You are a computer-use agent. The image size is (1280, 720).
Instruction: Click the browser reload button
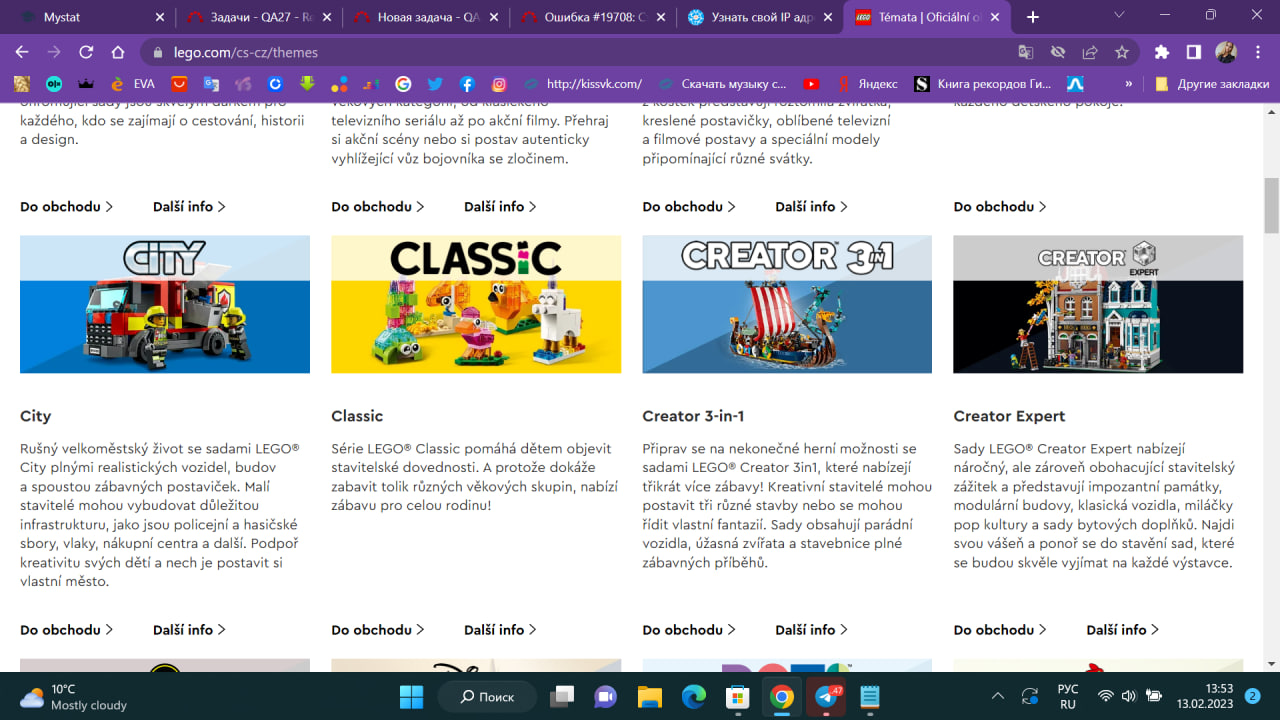(x=86, y=52)
